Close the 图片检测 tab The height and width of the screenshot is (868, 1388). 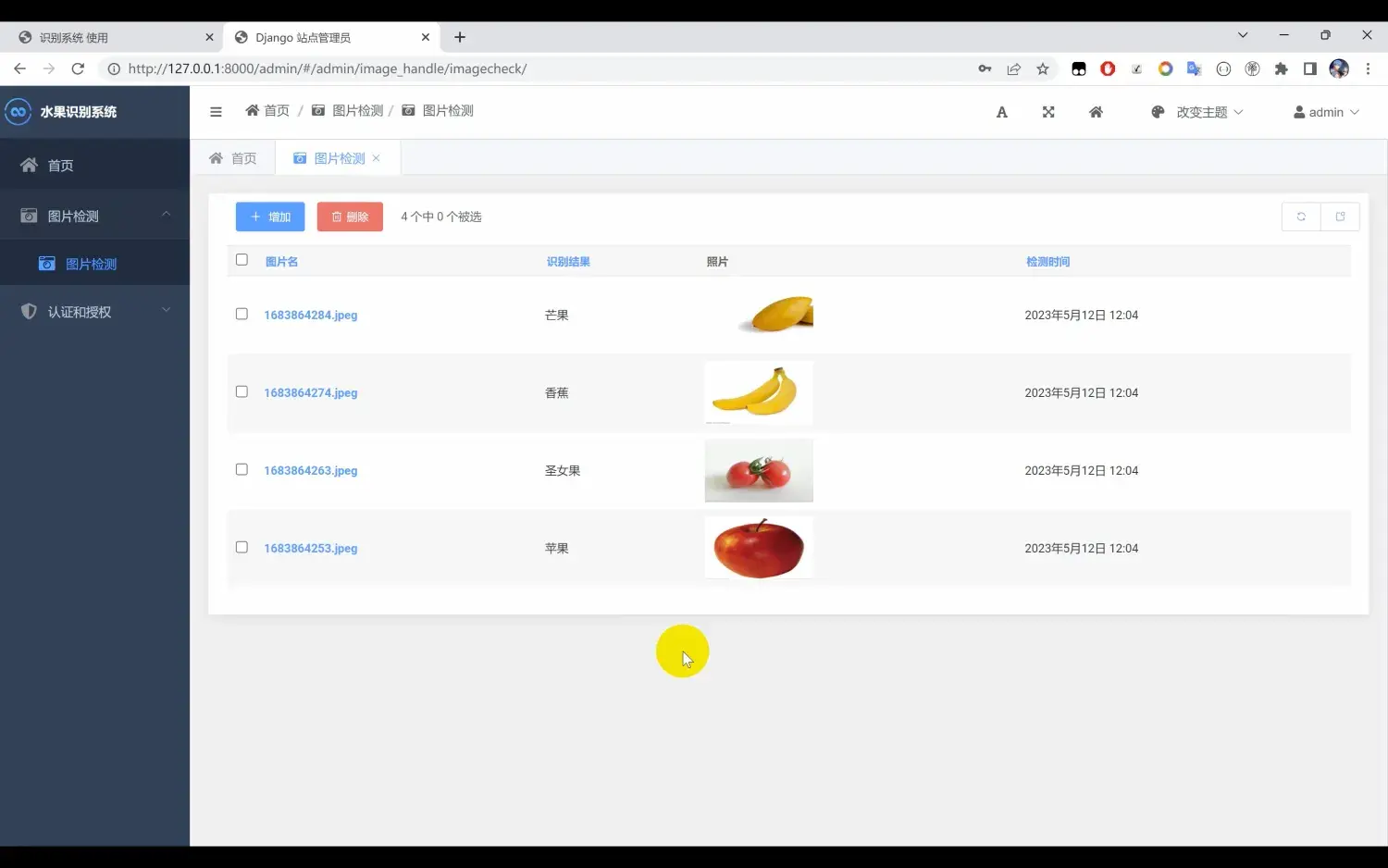coord(376,157)
